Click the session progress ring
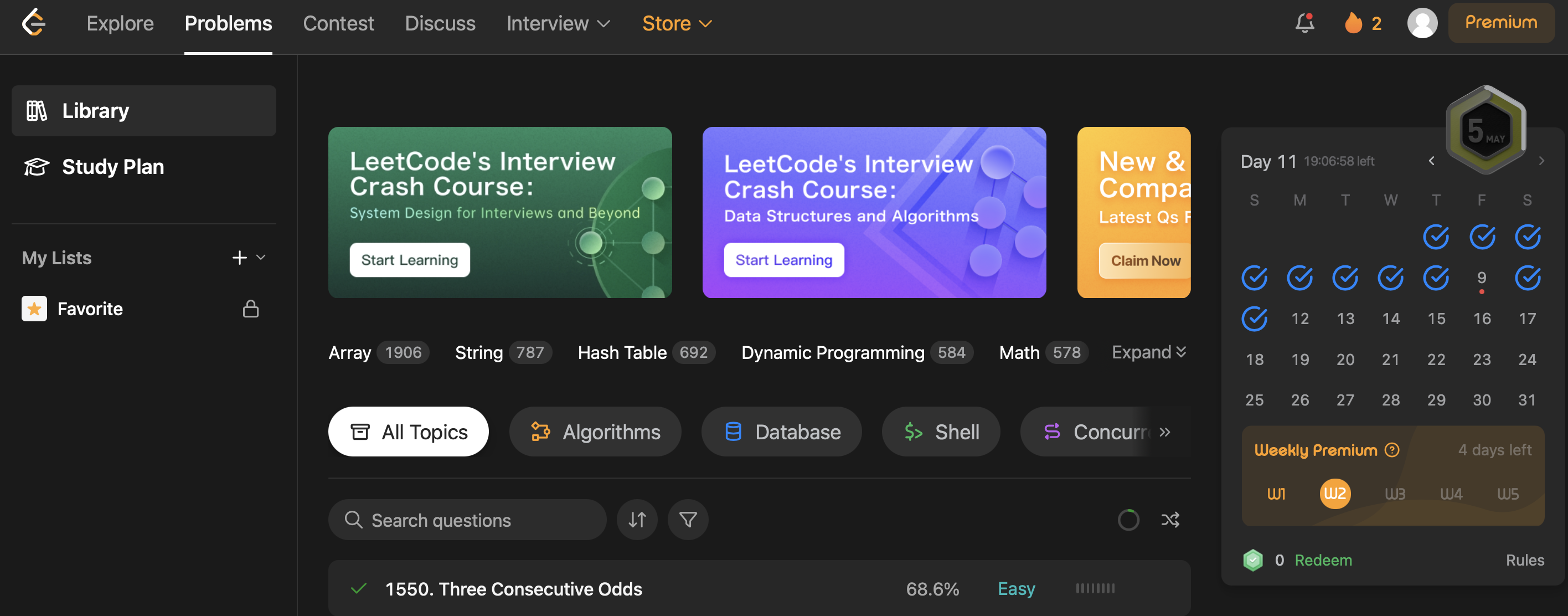Viewport: 1568px width, 616px height. point(1129,520)
